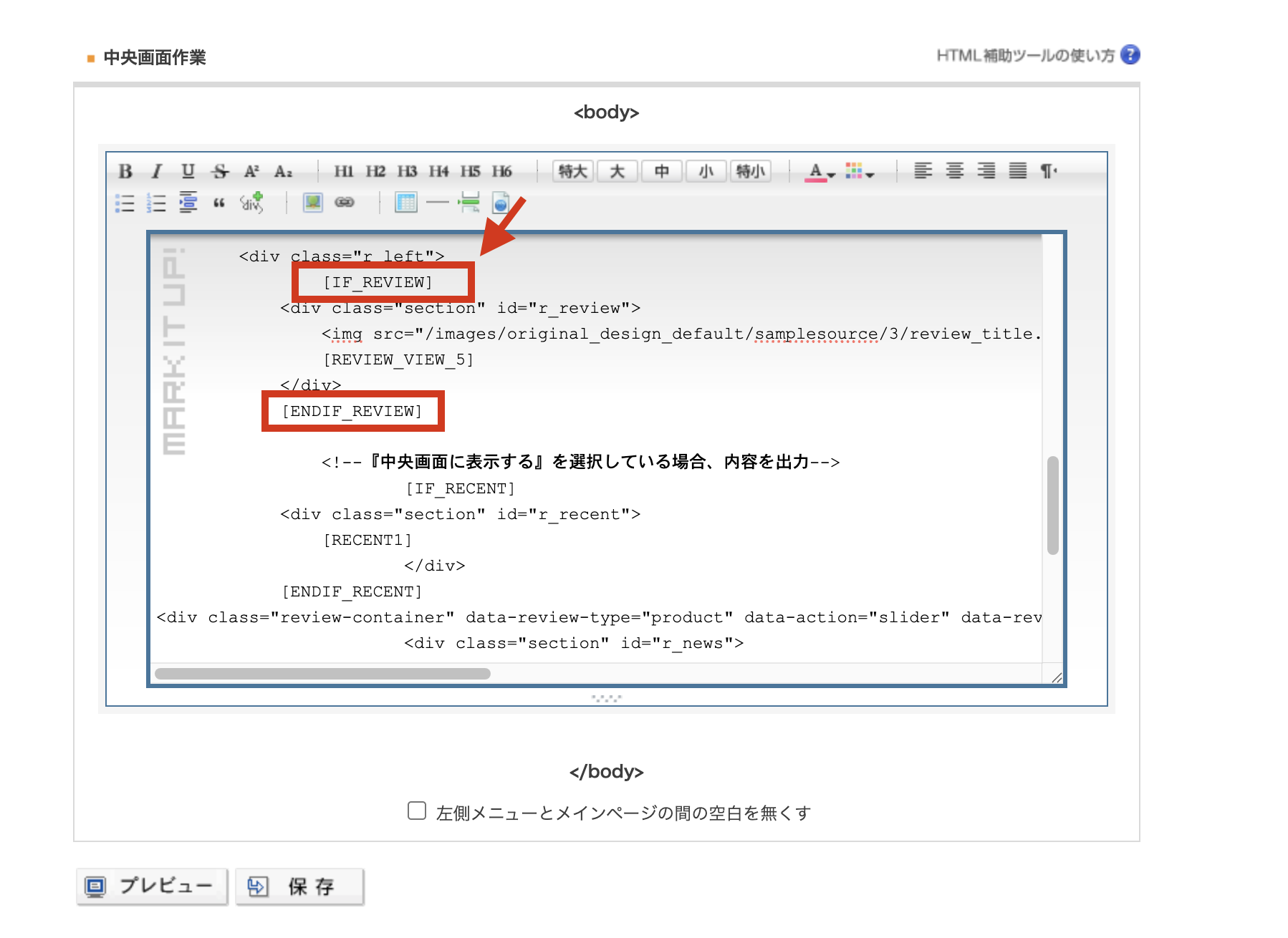1288x938 pixels.
Task: Insert superscript with the A² icon
Action: click(x=251, y=171)
